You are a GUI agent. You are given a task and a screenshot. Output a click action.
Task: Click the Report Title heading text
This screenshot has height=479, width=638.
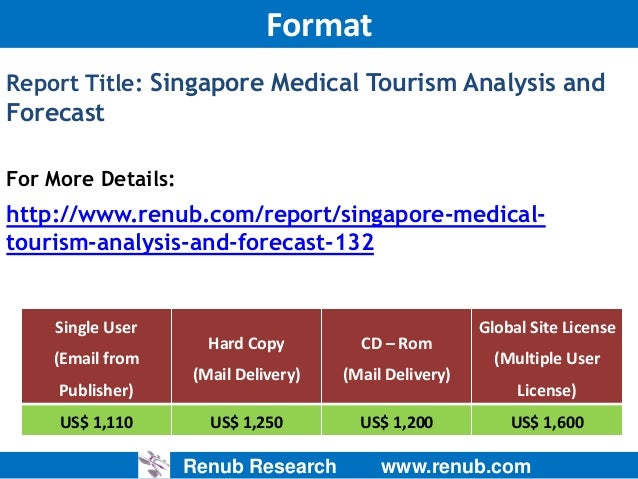306,97
